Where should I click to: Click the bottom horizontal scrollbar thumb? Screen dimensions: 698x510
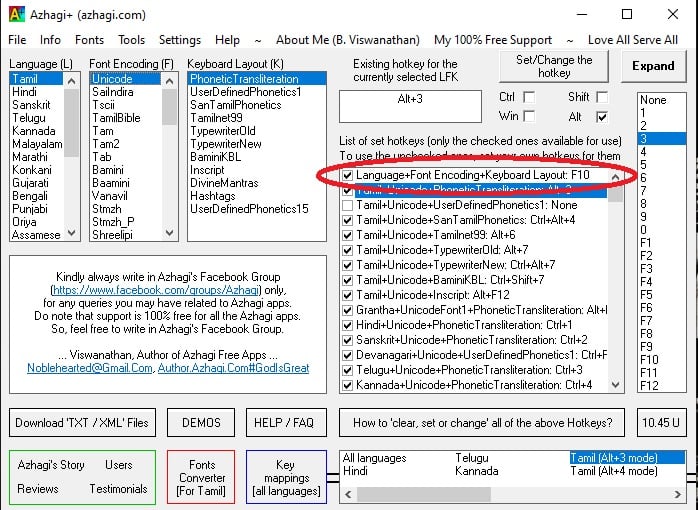click(x=423, y=494)
